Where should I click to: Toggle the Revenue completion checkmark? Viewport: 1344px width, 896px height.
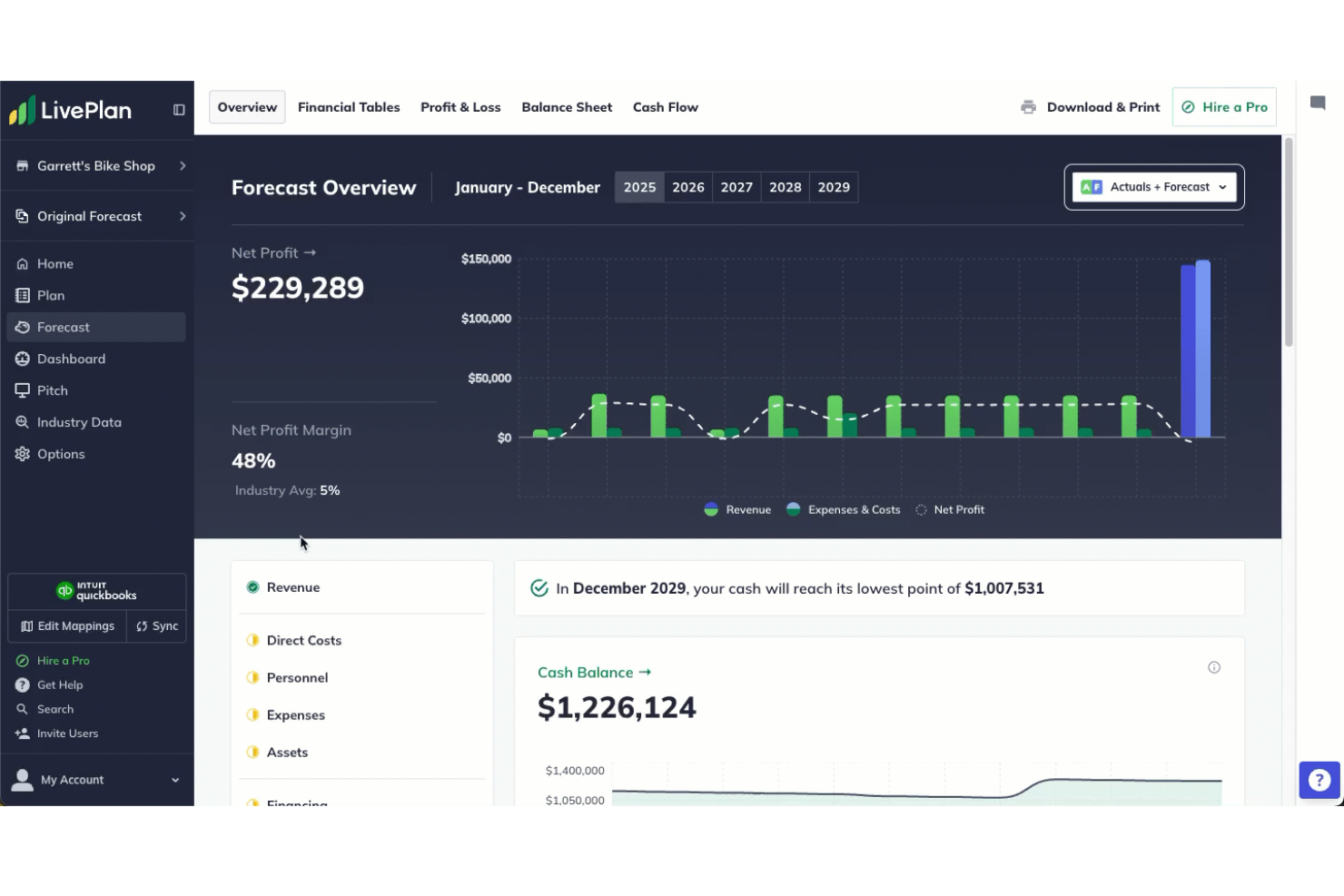coord(252,586)
